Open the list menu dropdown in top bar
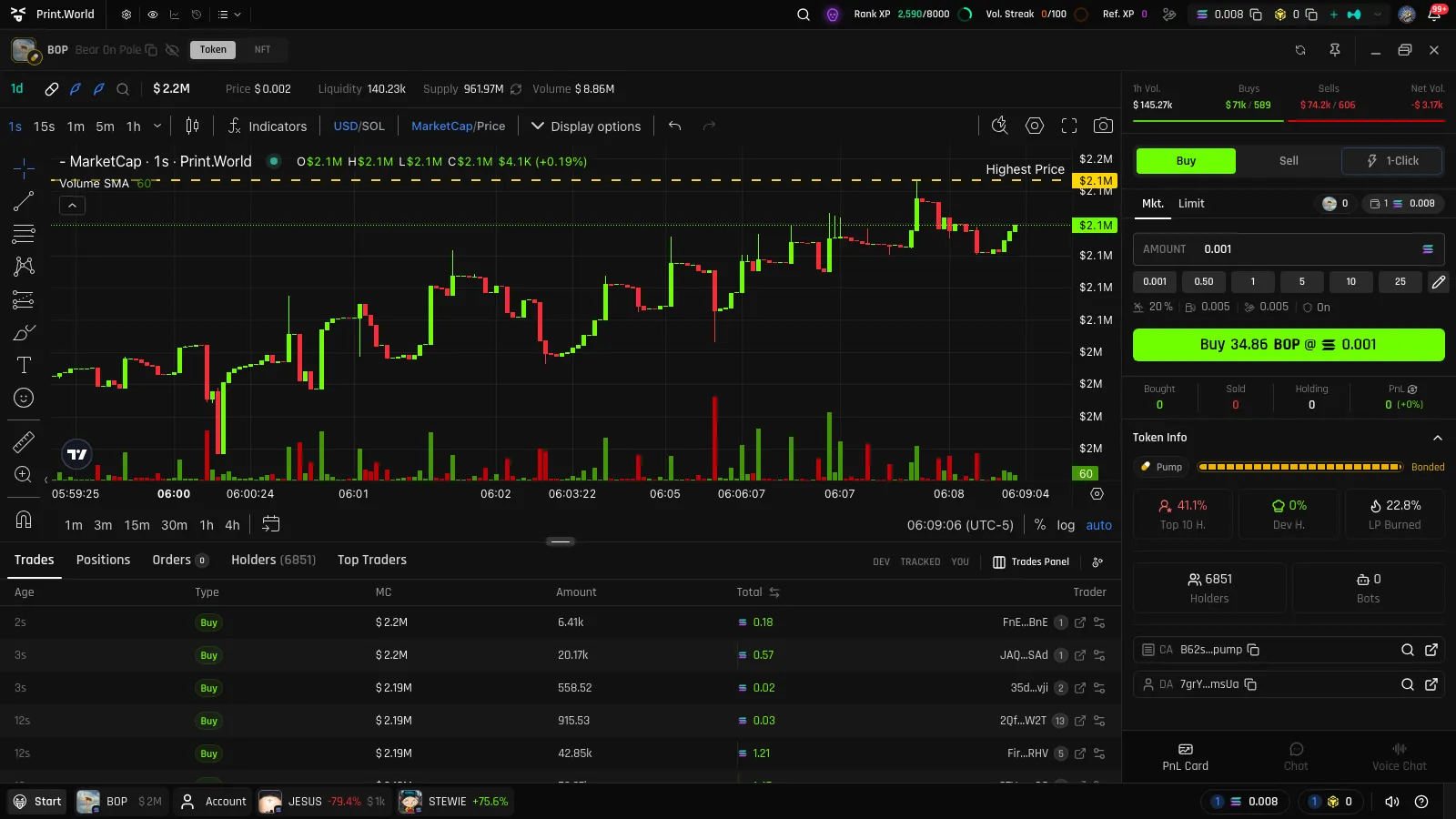This screenshot has height=819, width=1456. 229,15
